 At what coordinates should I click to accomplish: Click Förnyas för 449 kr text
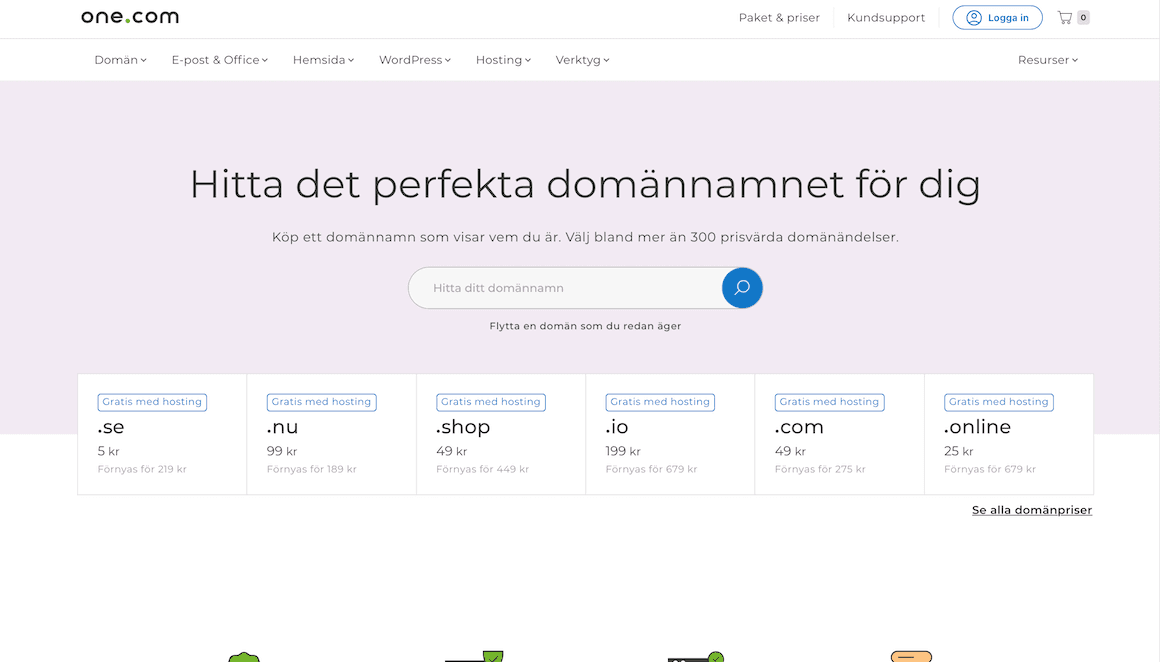tap(482, 469)
